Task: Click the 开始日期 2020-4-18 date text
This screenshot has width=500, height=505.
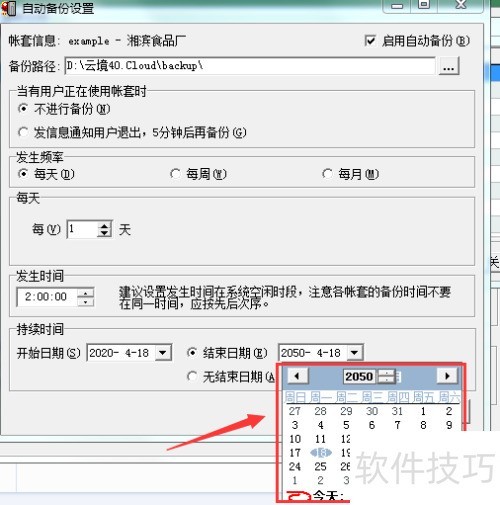Action: (x=119, y=353)
